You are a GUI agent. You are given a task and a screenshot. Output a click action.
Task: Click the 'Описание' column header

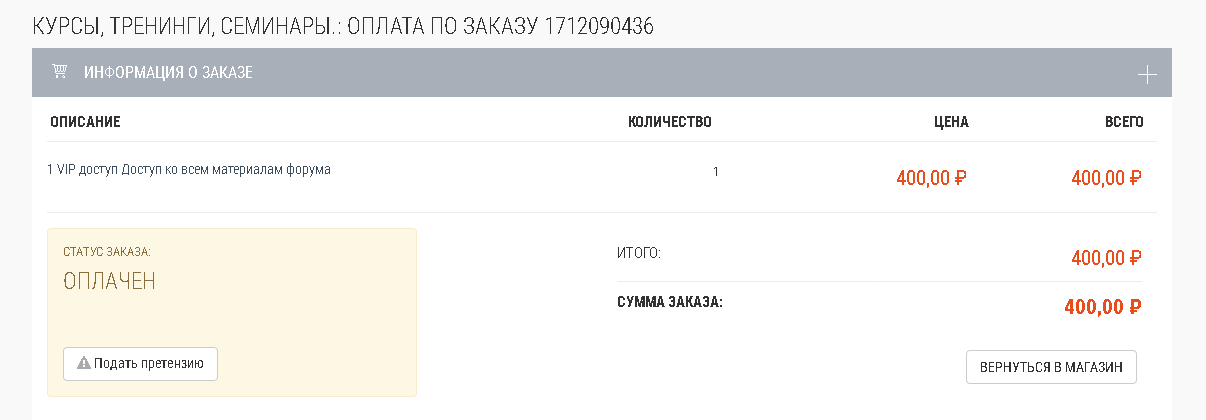(x=85, y=122)
